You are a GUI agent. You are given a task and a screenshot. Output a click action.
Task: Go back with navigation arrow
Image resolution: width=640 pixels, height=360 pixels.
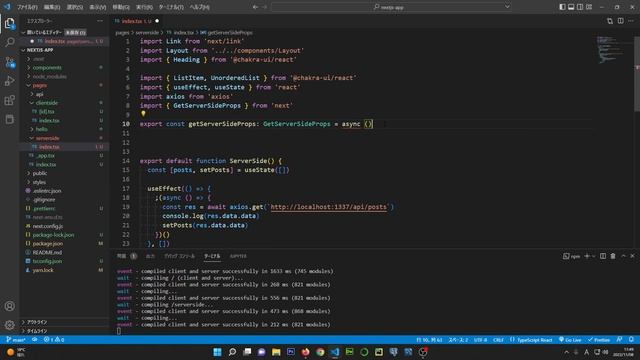[255, 7]
